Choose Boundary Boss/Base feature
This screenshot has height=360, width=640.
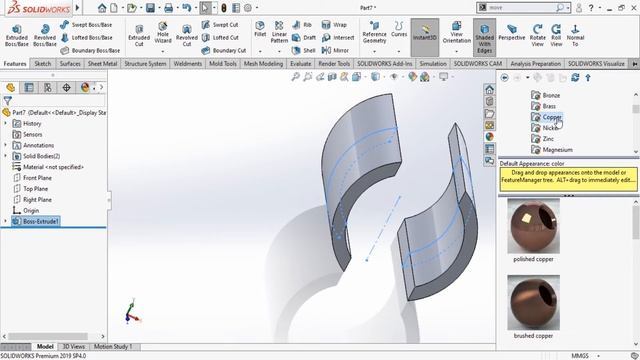(90, 51)
